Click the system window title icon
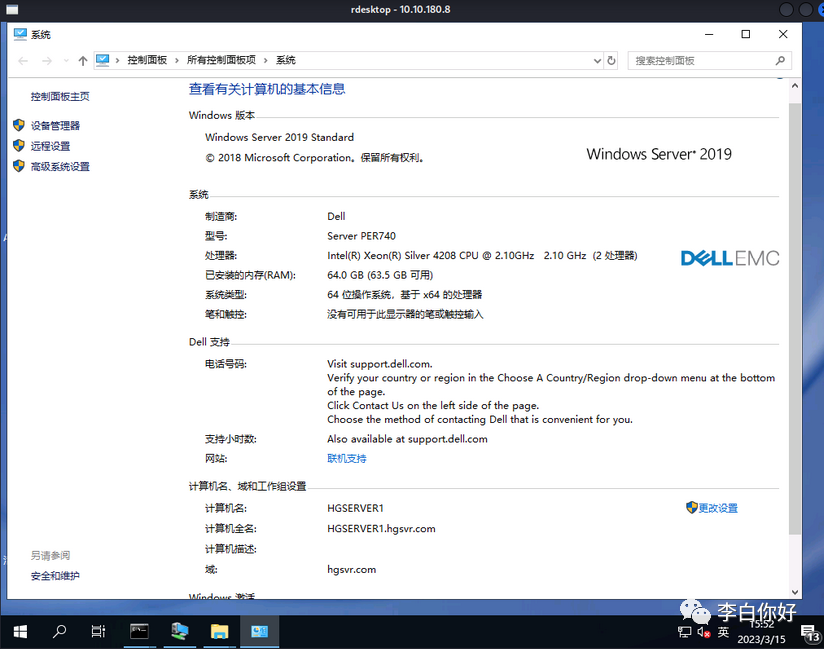Image resolution: width=824 pixels, height=649 pixels. [20, 34]
